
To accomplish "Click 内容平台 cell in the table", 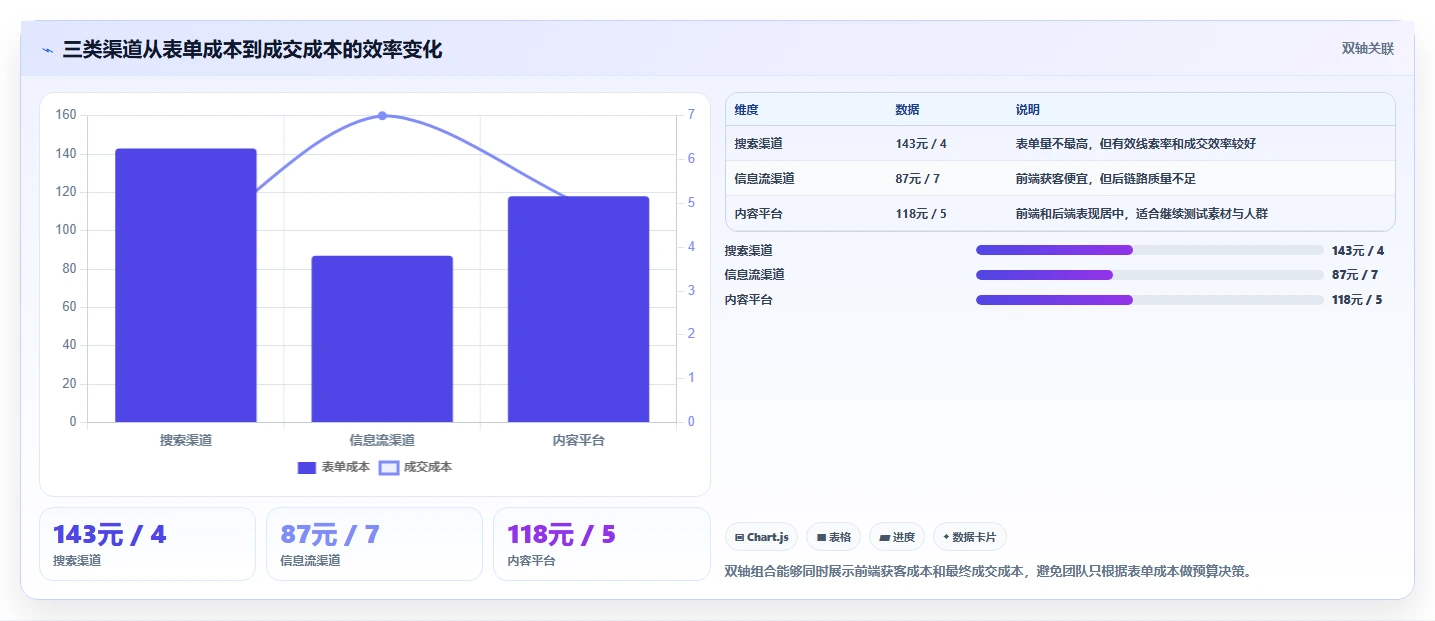I will coord(758,214).
